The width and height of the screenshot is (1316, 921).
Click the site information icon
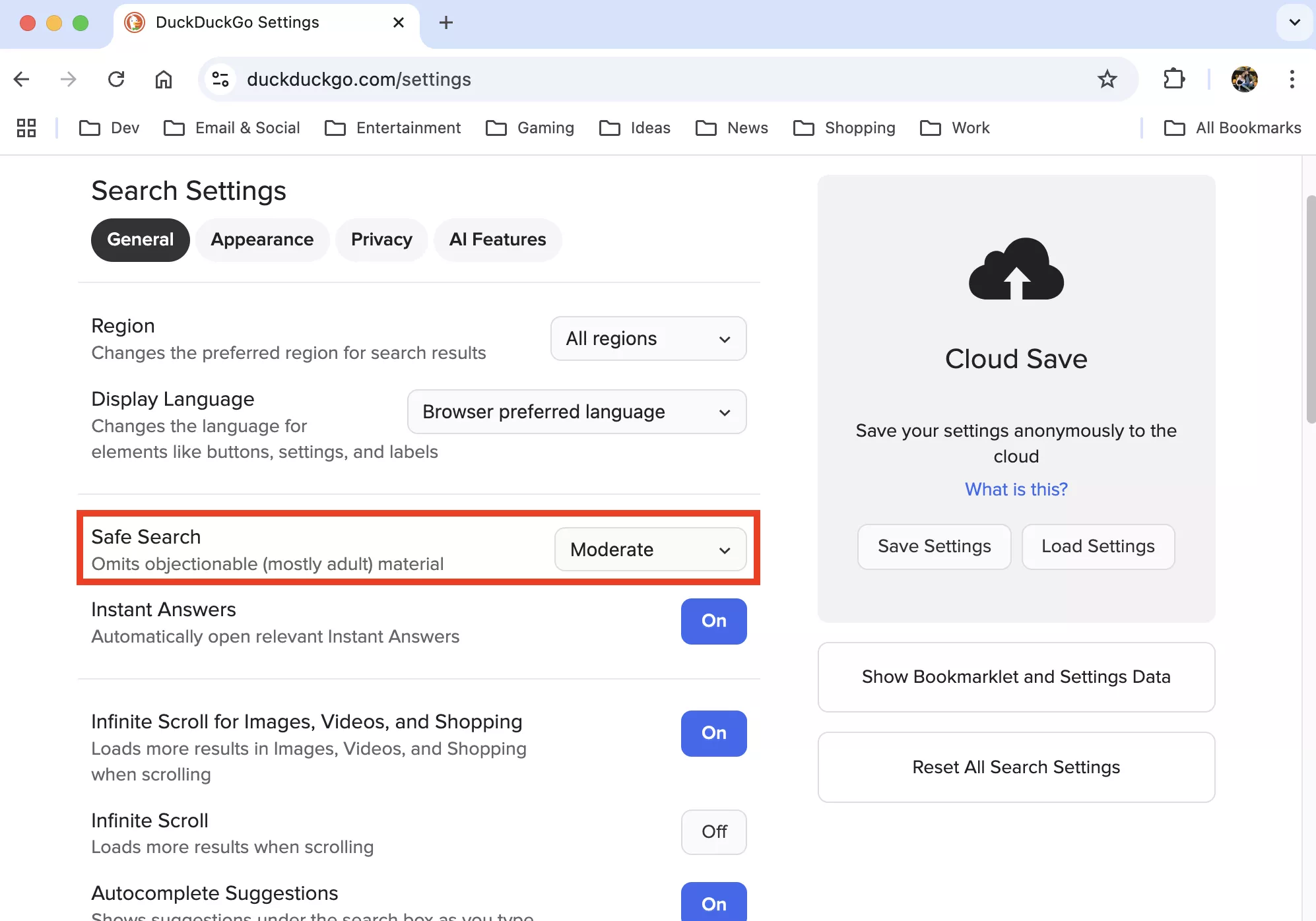[220, 79]
